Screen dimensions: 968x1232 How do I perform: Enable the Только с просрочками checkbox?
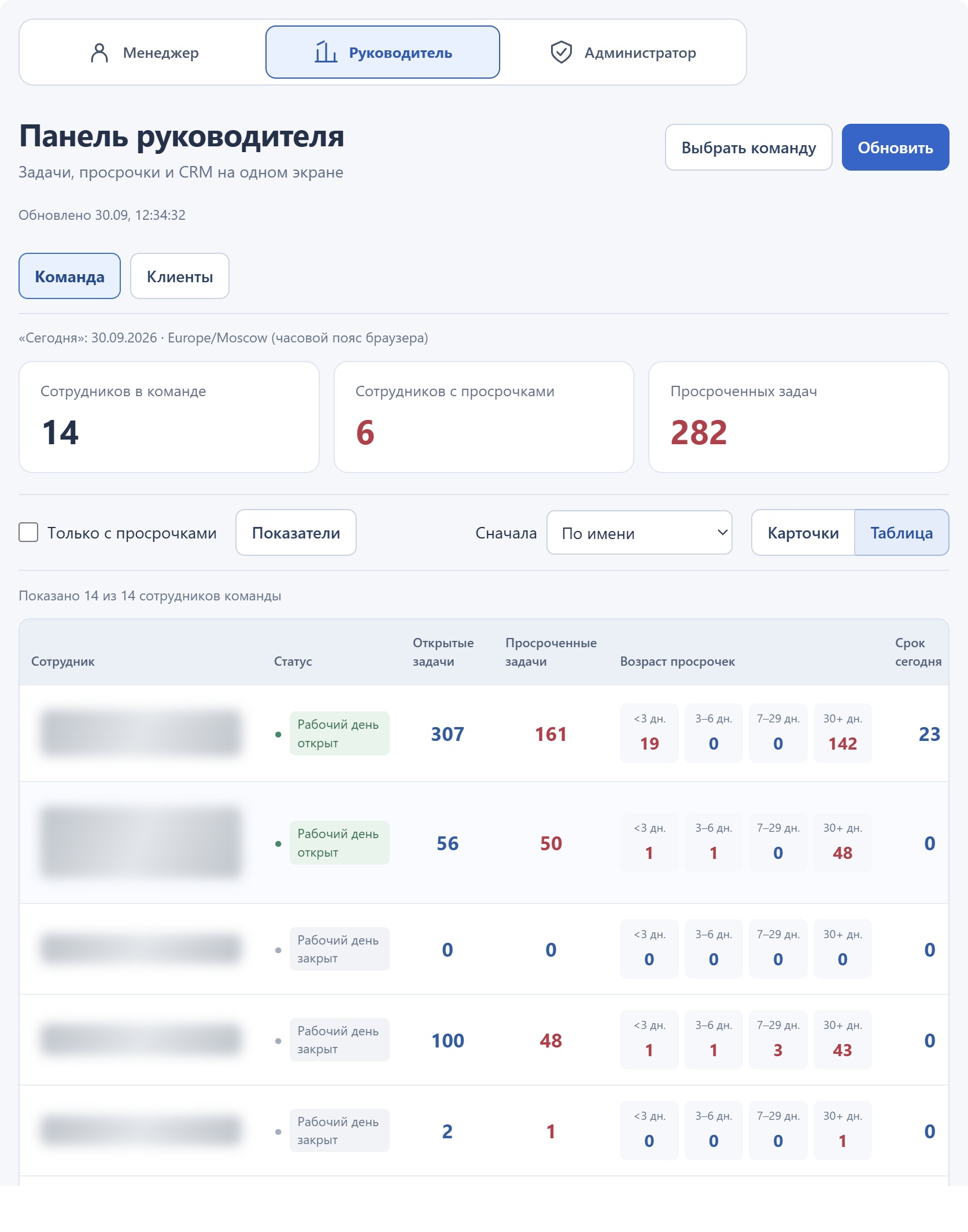pos(28,532)
